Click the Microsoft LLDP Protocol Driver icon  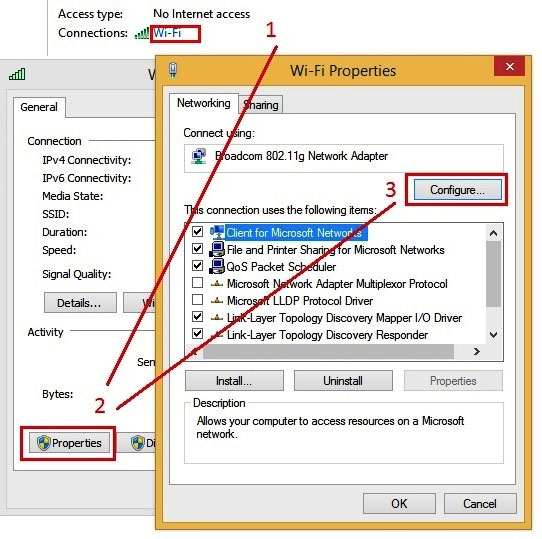(x=217, y=300)
